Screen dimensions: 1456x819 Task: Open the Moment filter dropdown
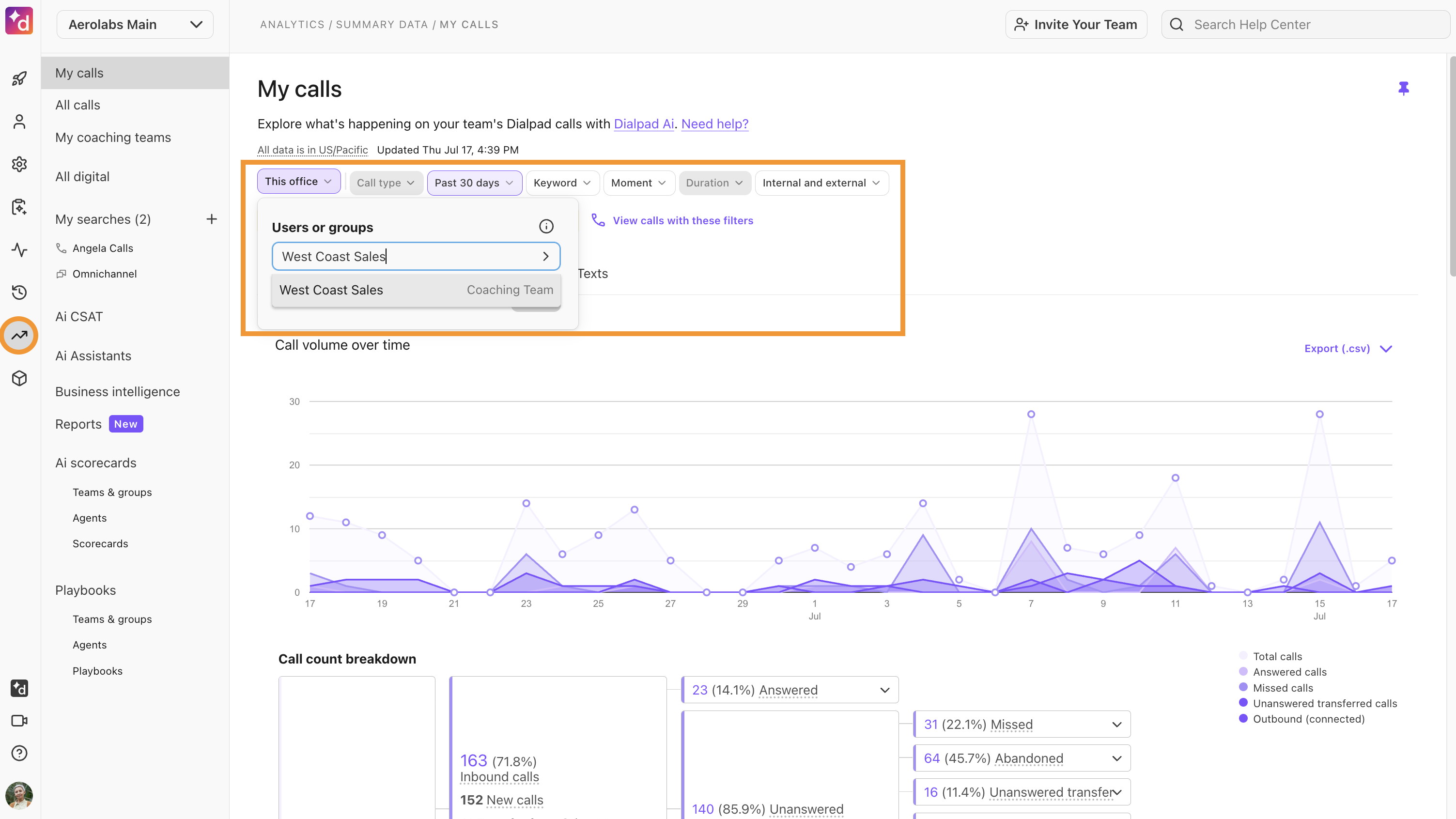tap(639, 183)
